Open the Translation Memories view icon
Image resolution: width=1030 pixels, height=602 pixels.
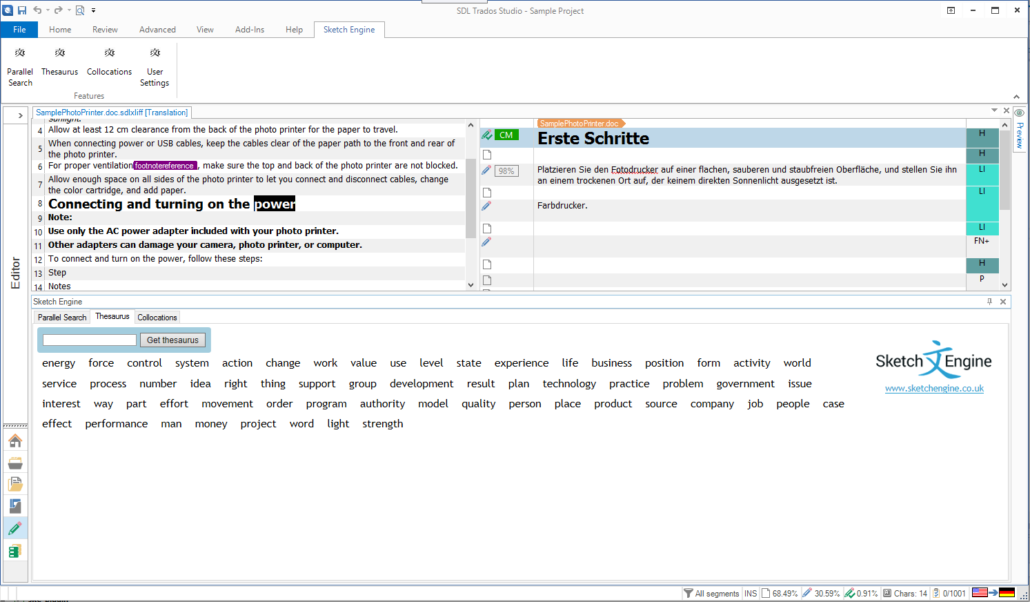(x=15, y=551)
